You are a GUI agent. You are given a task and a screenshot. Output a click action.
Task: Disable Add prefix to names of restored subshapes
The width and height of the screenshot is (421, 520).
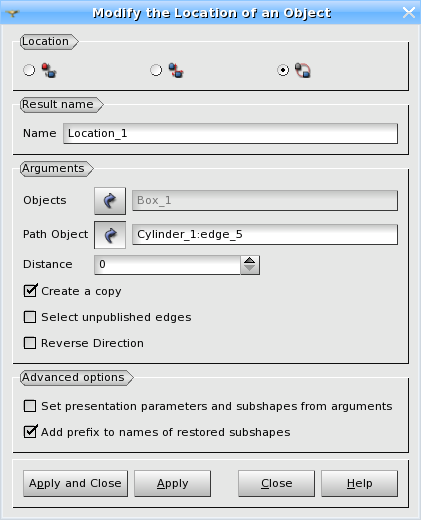pos(30,432)
